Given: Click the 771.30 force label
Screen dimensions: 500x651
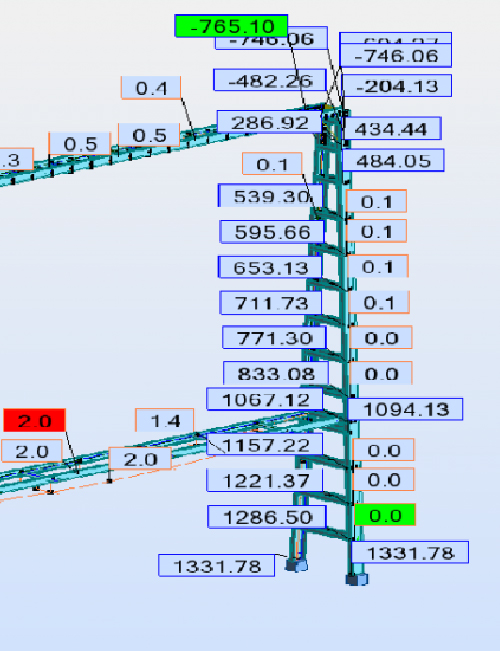Looking at the screenshot, I should coord(275,338).
